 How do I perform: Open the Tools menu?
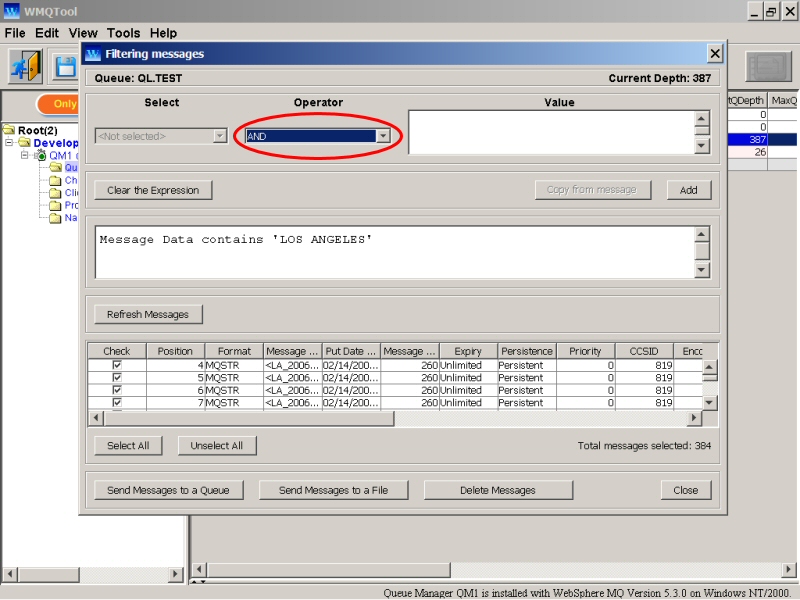coord(123,33)
